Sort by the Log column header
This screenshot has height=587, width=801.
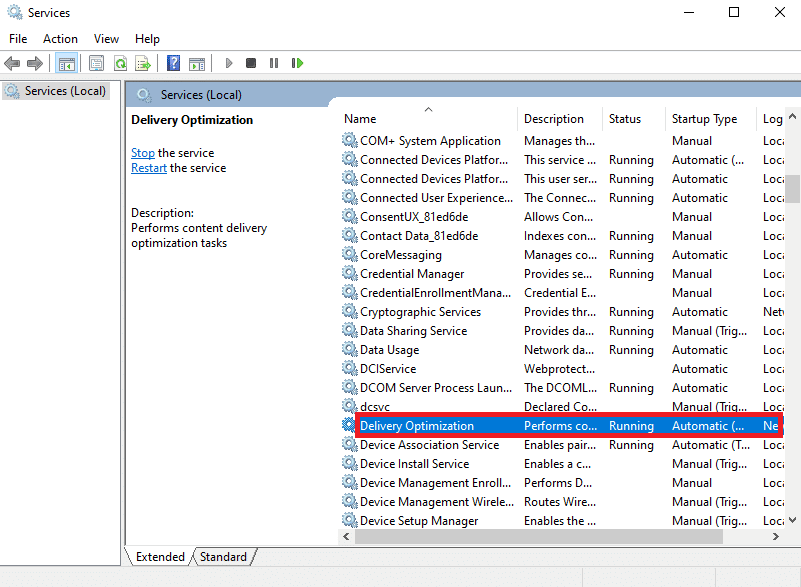(771, 119)
